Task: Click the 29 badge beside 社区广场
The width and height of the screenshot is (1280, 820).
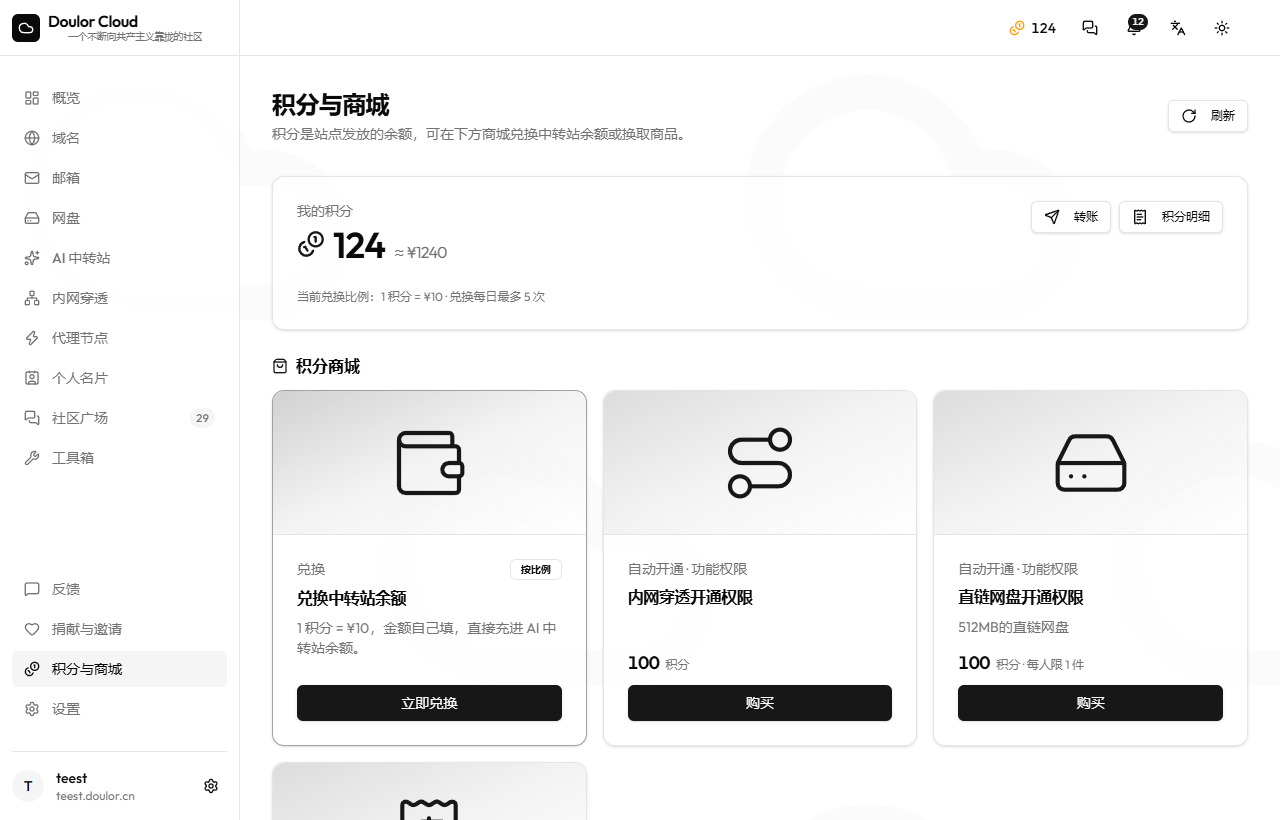Action: [202, 418]
